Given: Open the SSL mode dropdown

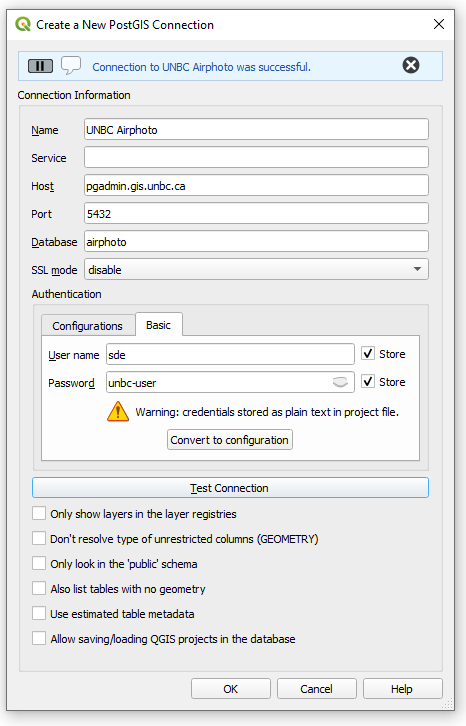Looking at the screenshot, I should (256, 269).
